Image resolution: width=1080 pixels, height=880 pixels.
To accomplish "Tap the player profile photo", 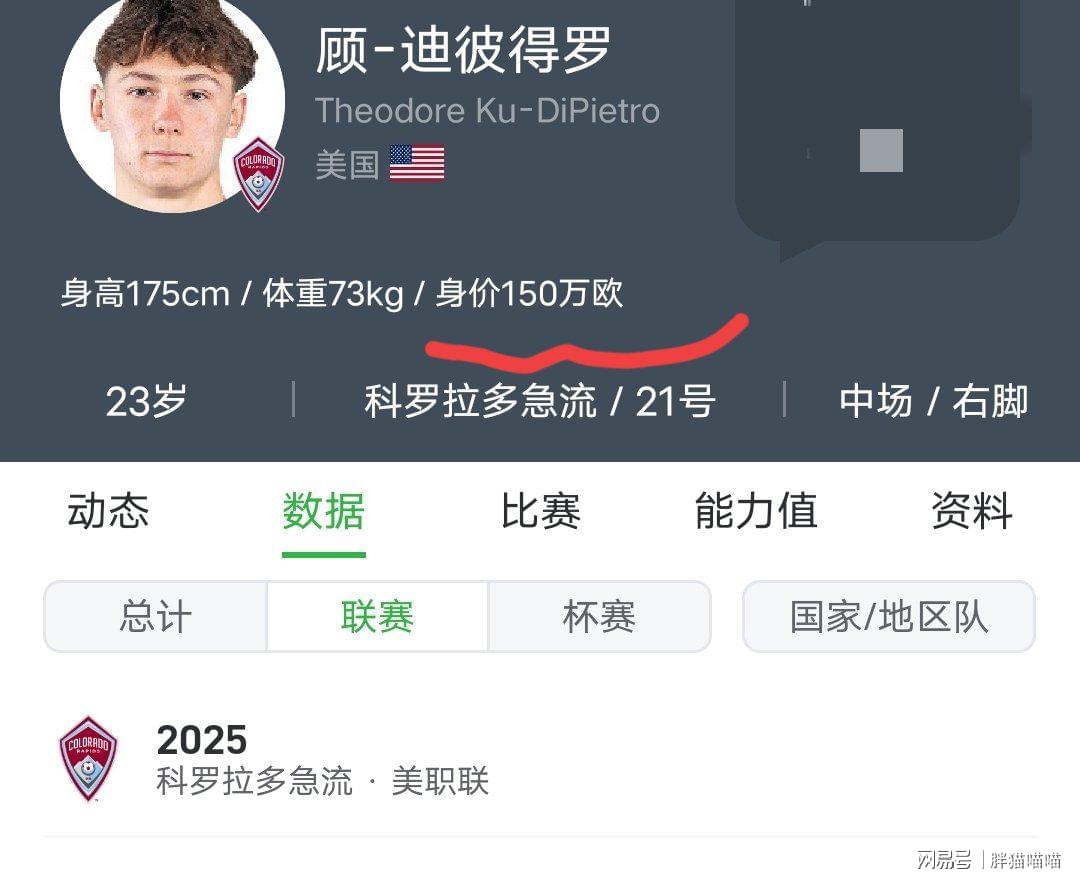I will click(172, 103).
